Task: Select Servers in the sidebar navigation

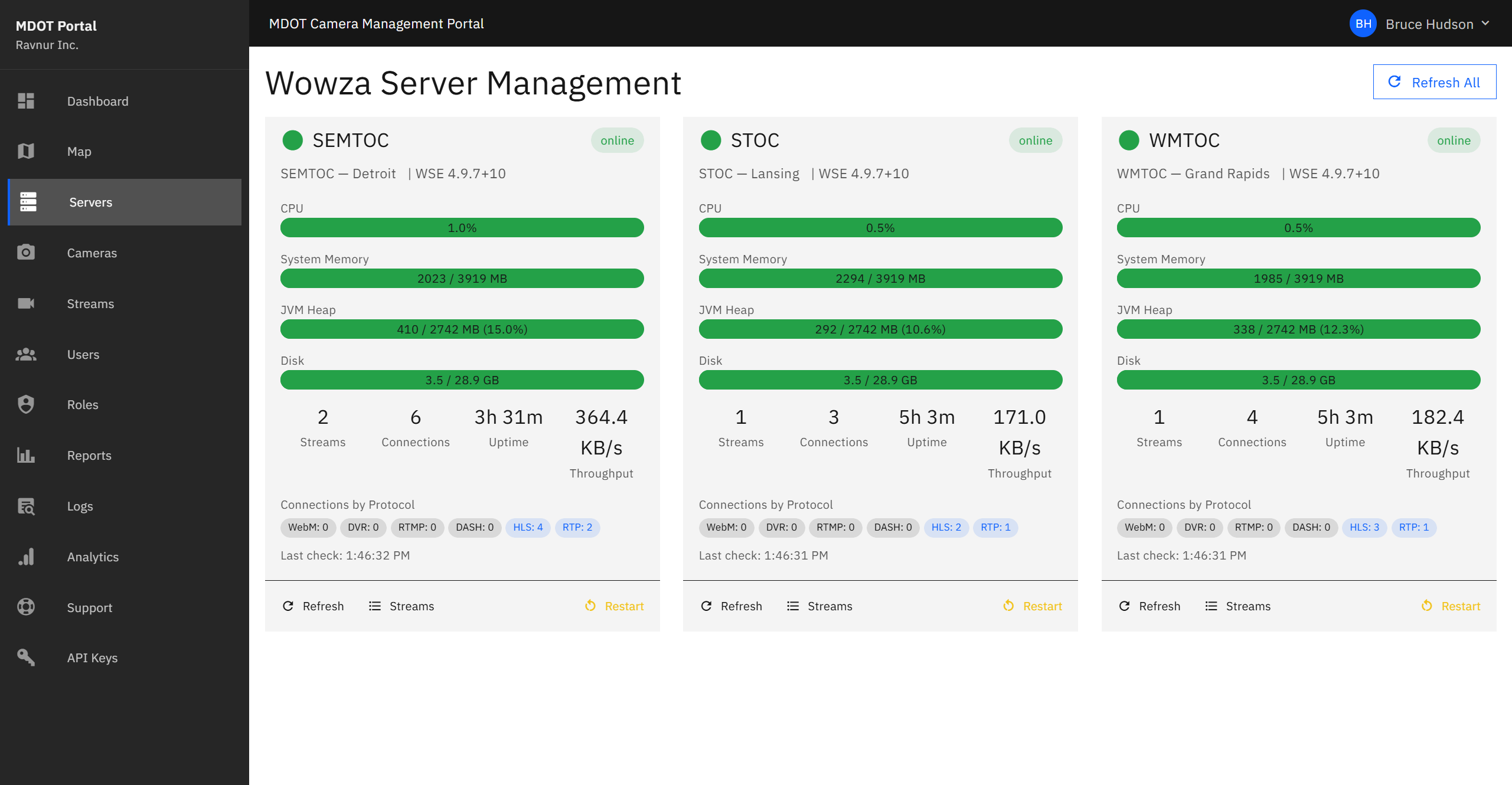Action: [x=90, y=202]
